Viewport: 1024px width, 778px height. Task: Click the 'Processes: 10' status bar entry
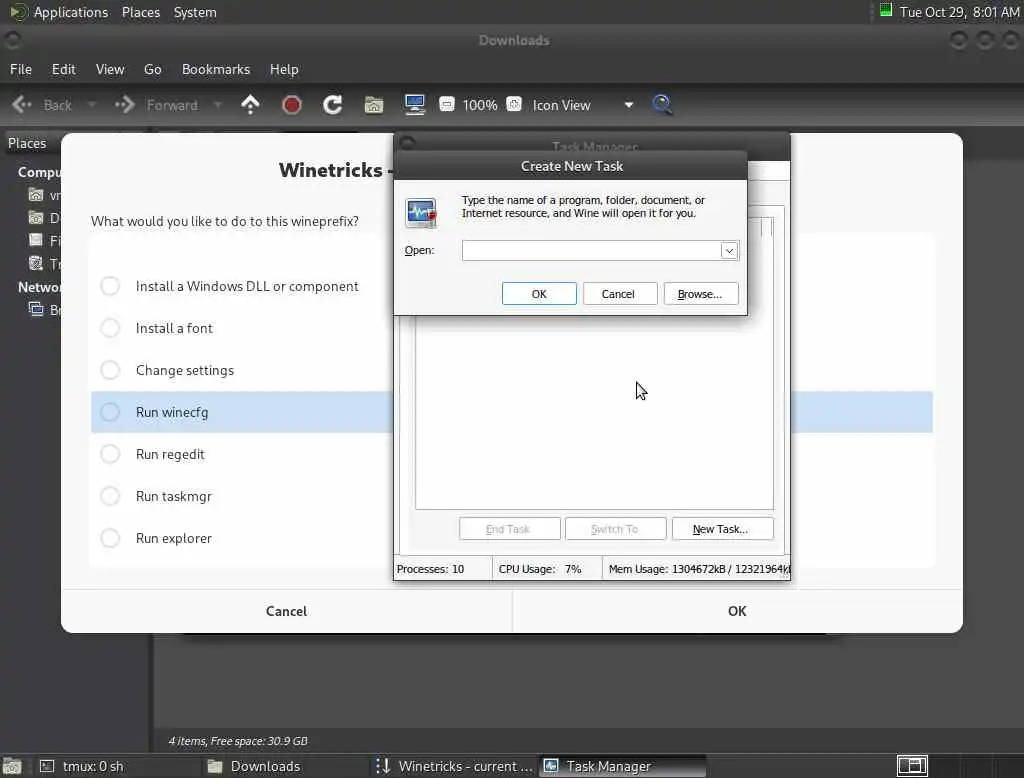tap(430, 569)
